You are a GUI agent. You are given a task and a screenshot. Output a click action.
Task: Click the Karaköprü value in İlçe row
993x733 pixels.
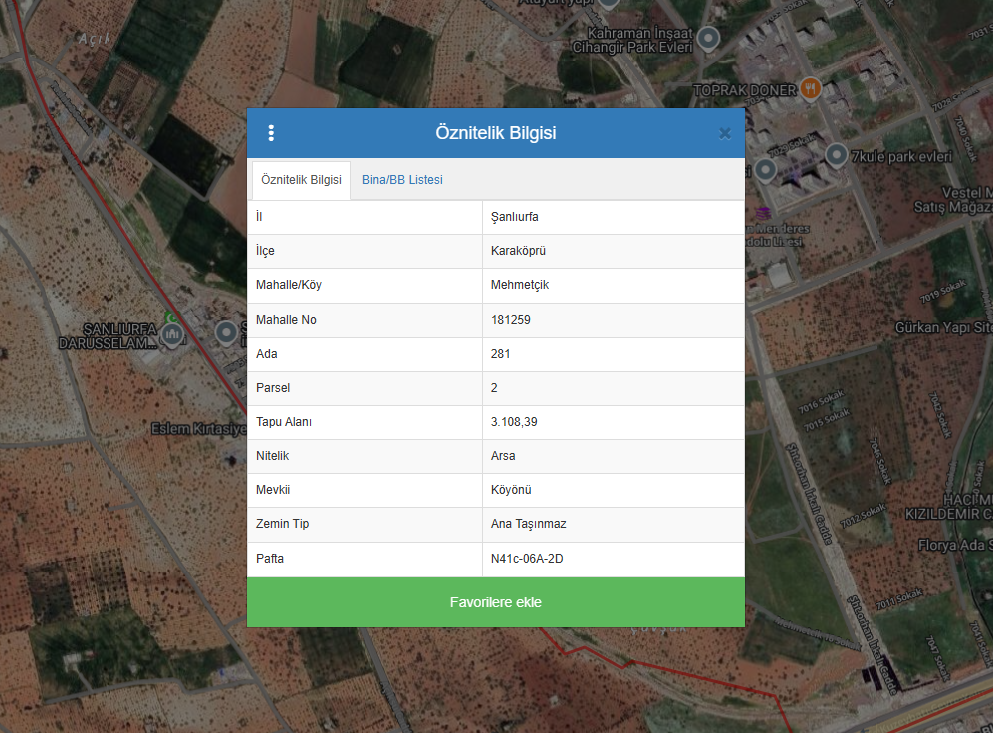click(x=518, y=251)
